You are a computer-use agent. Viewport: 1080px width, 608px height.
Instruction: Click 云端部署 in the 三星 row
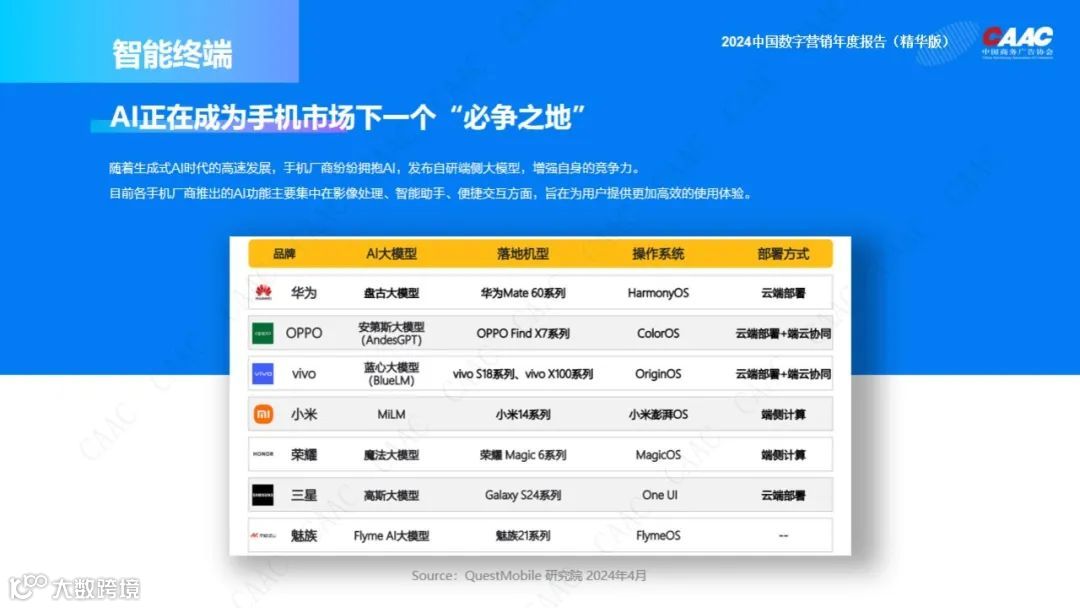(783, 496)
